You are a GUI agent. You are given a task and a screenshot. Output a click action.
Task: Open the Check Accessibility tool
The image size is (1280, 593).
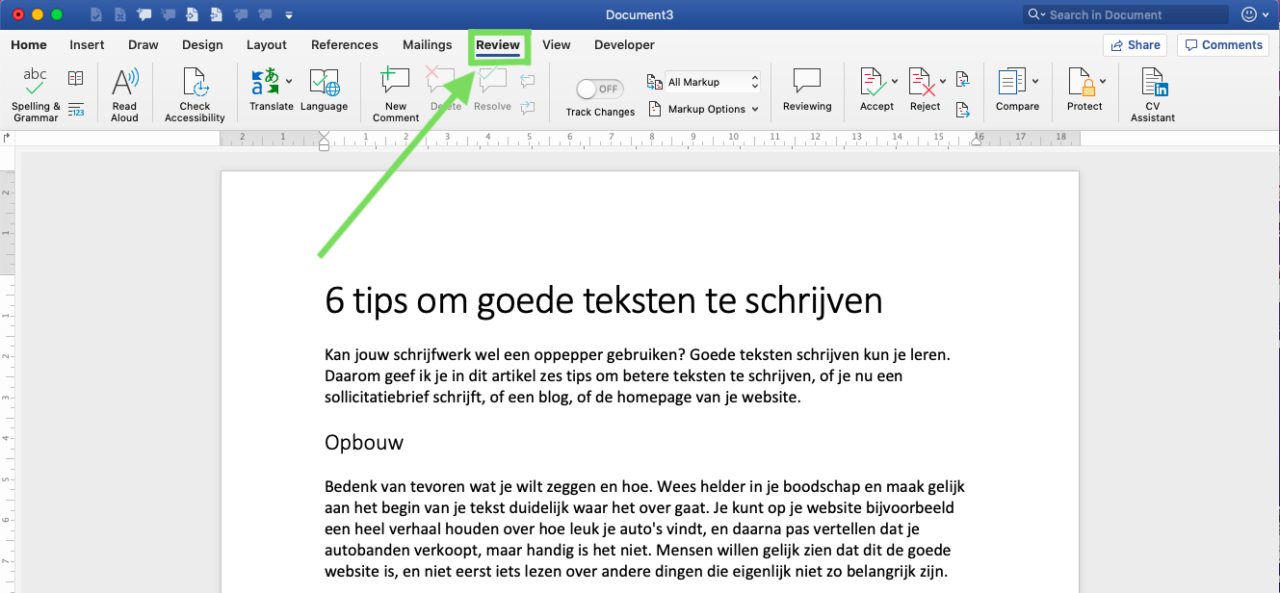pos(193,92)
